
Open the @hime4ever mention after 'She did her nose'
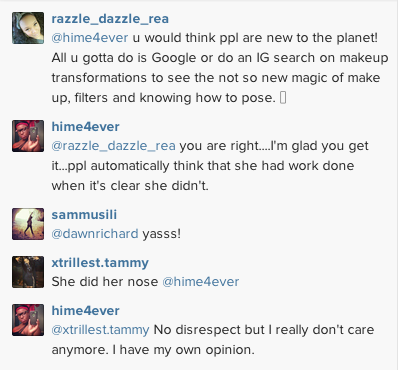pos(201,282)
